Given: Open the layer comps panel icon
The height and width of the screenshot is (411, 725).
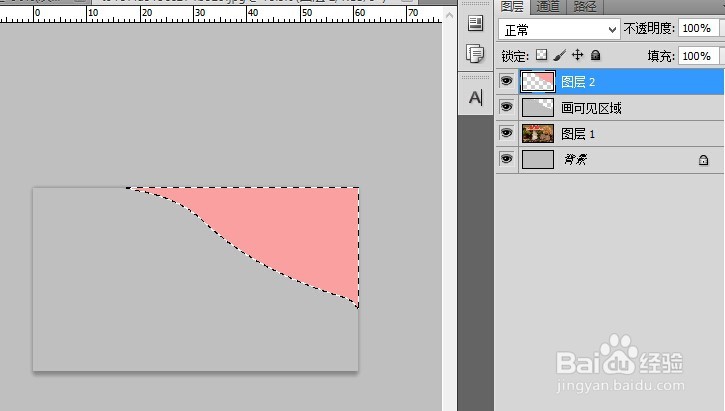Looking at the screenshot, I should 475,54.
